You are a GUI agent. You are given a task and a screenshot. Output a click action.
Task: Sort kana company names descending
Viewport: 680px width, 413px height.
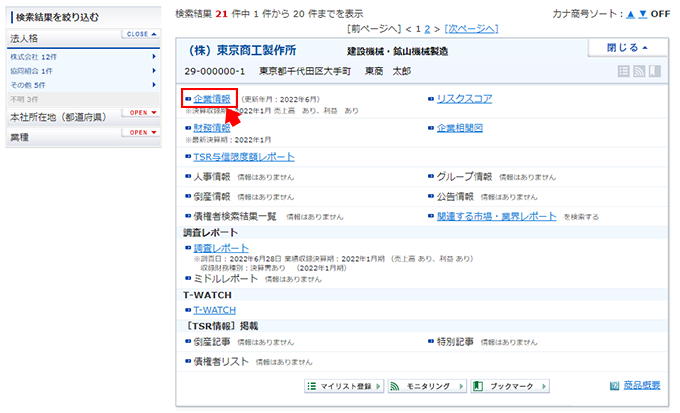(643, 14)
